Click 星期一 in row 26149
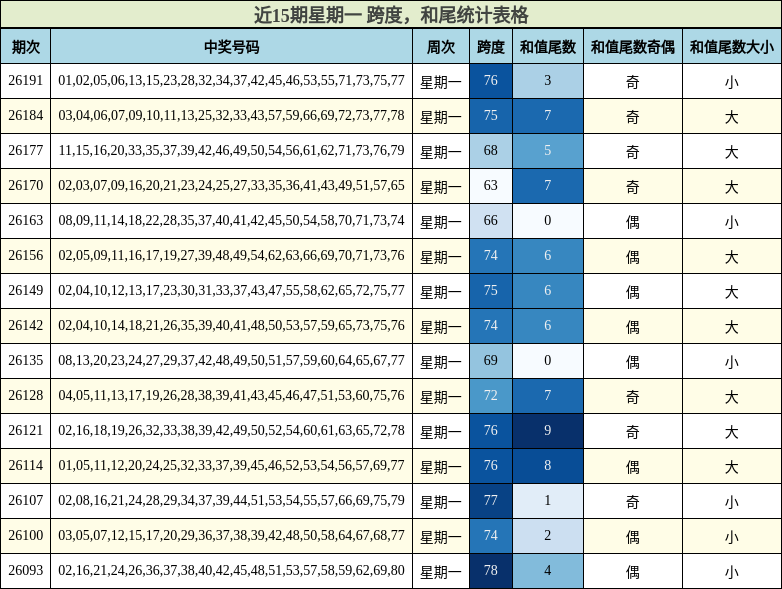 coord(441,292)
